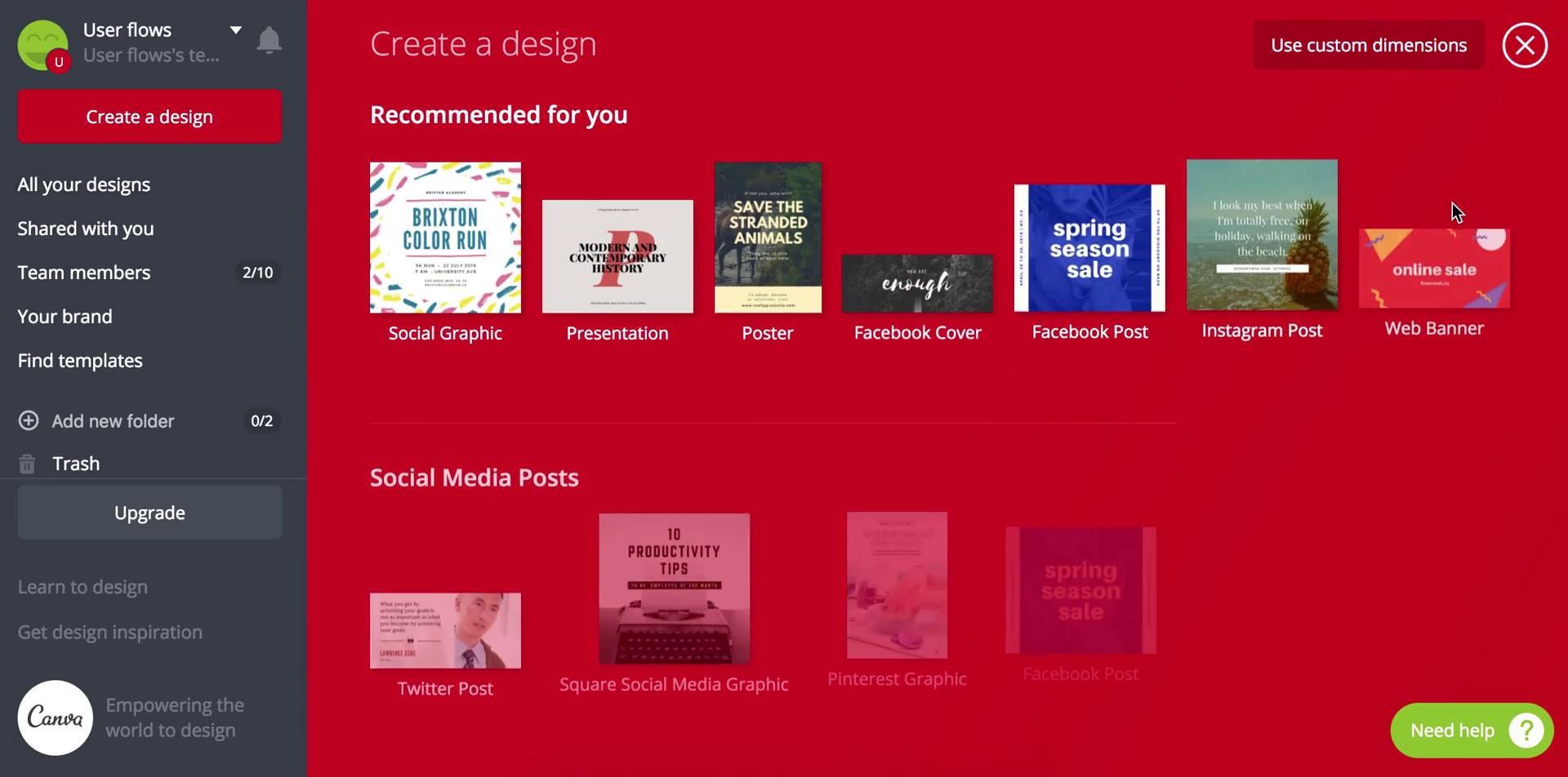Select the Social Graphic Brixton Color Run thumbnail
Screen dimensions: 1568x777
(445, 238)
